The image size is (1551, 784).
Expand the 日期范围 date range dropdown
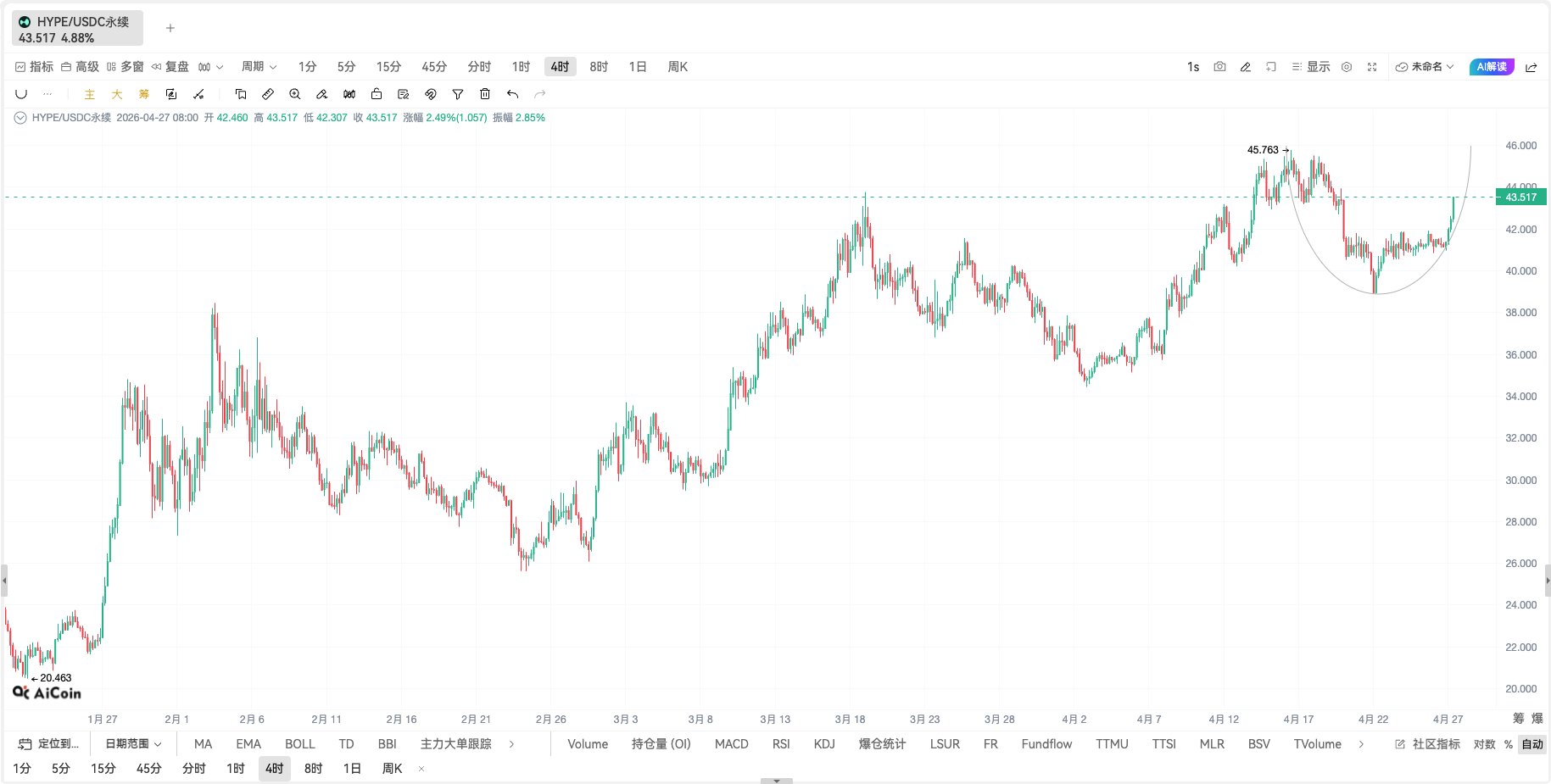133,744
